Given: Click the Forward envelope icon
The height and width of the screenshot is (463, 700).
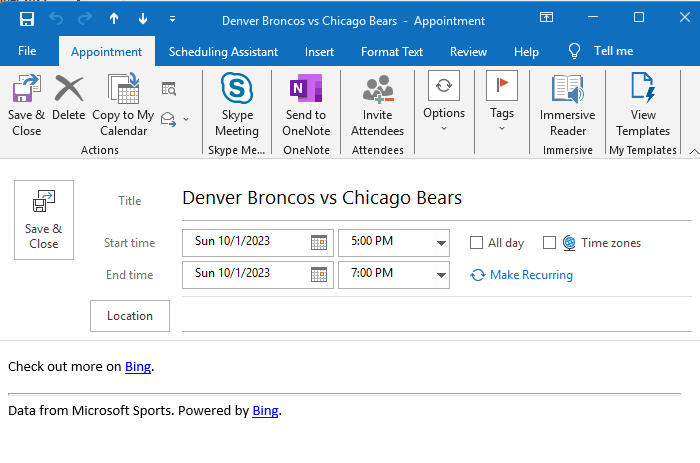Looking at the screenshot, I should coord(168,119).
